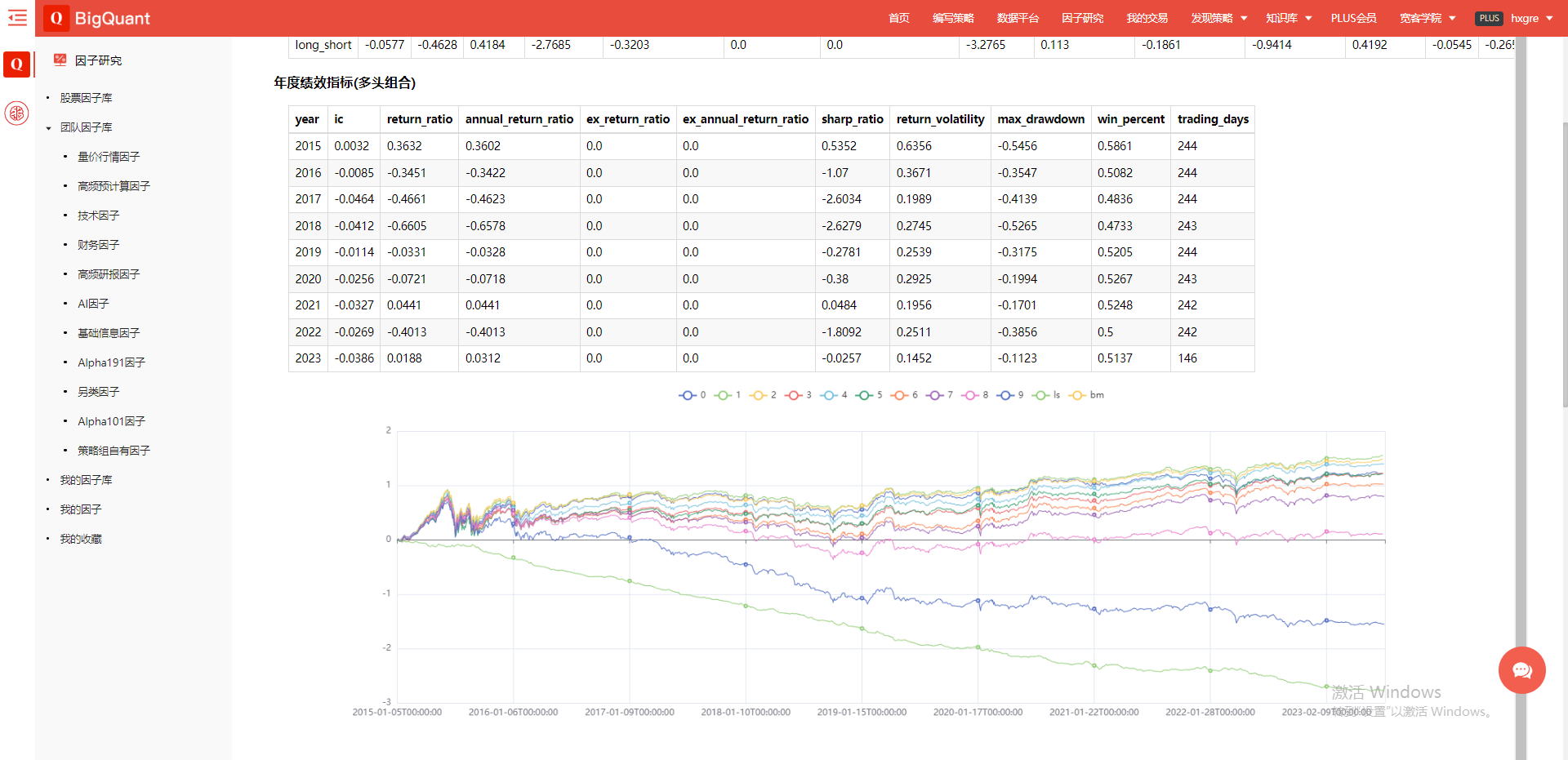1568x760 pixels.
Task: Click the 因子研究 panel header icon
Action: pyautogui.click(x=60, y=60)
